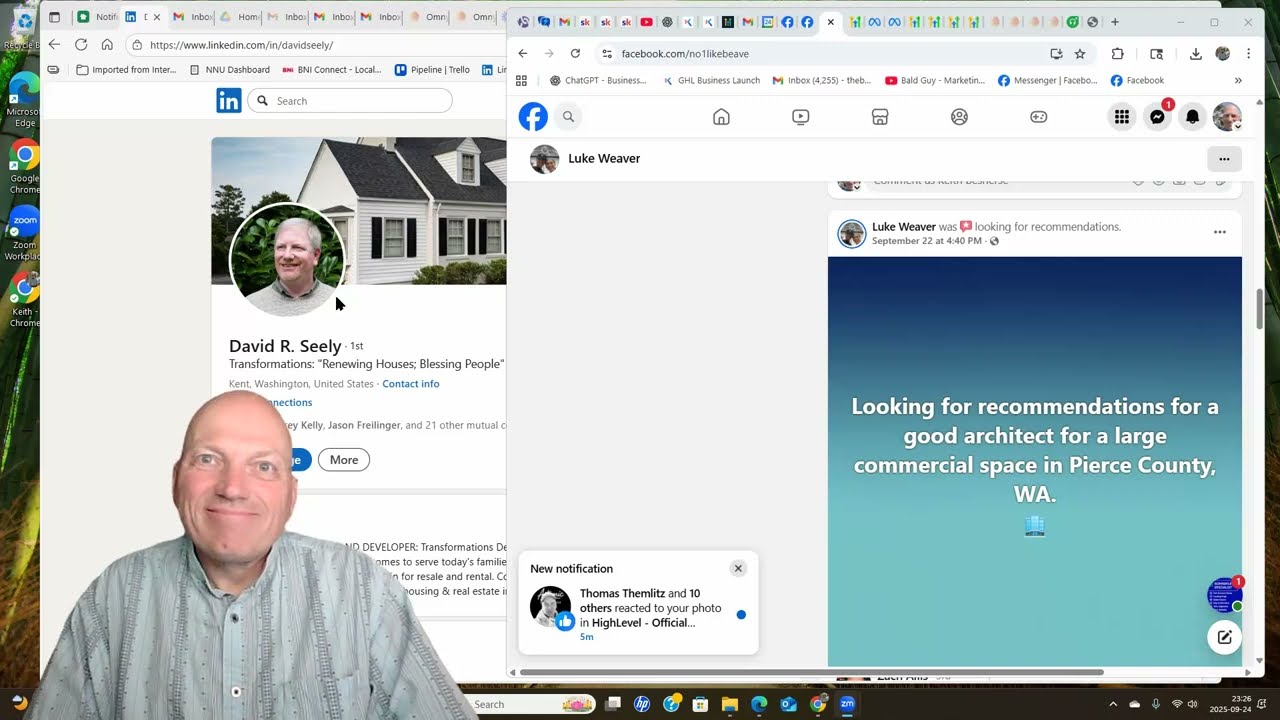This screenshot has width=1280, height=720.
Task: Switch to the YouTube tab in Chrome
Action: 646,22
